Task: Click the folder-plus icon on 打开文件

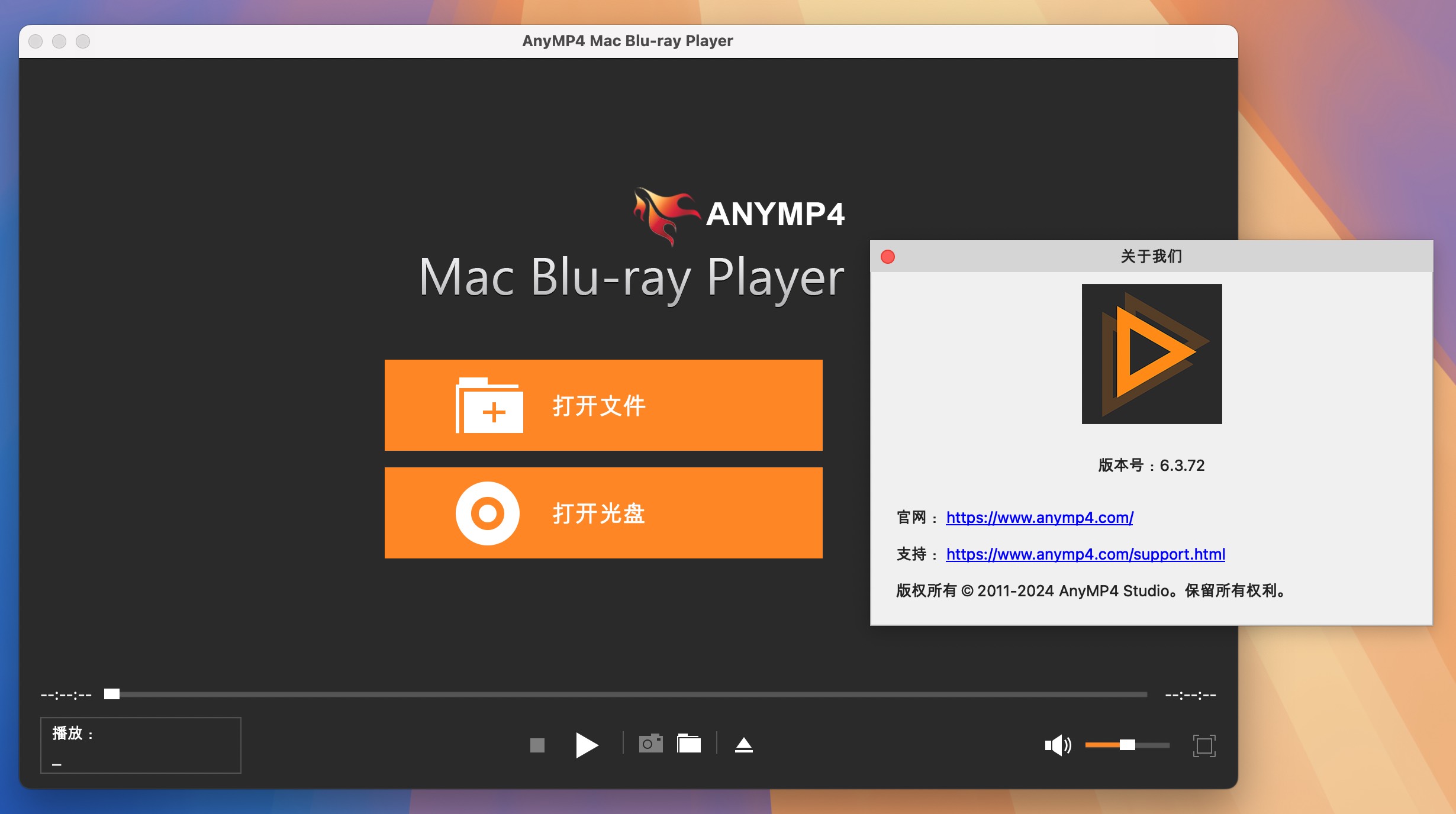Action: coord(489,405)
